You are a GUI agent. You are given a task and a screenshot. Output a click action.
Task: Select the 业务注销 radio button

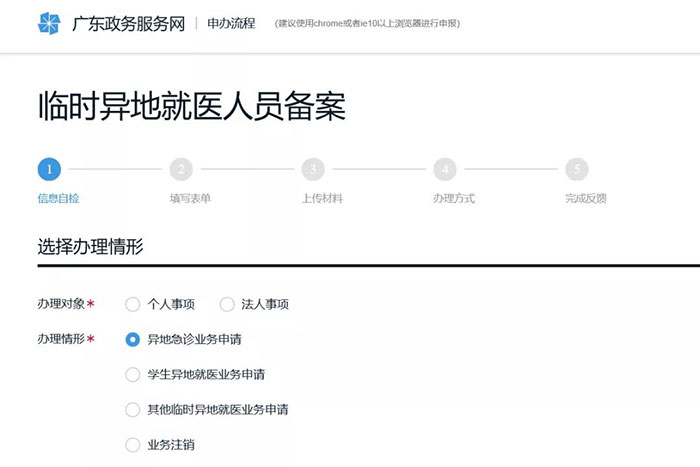[133, 445]
